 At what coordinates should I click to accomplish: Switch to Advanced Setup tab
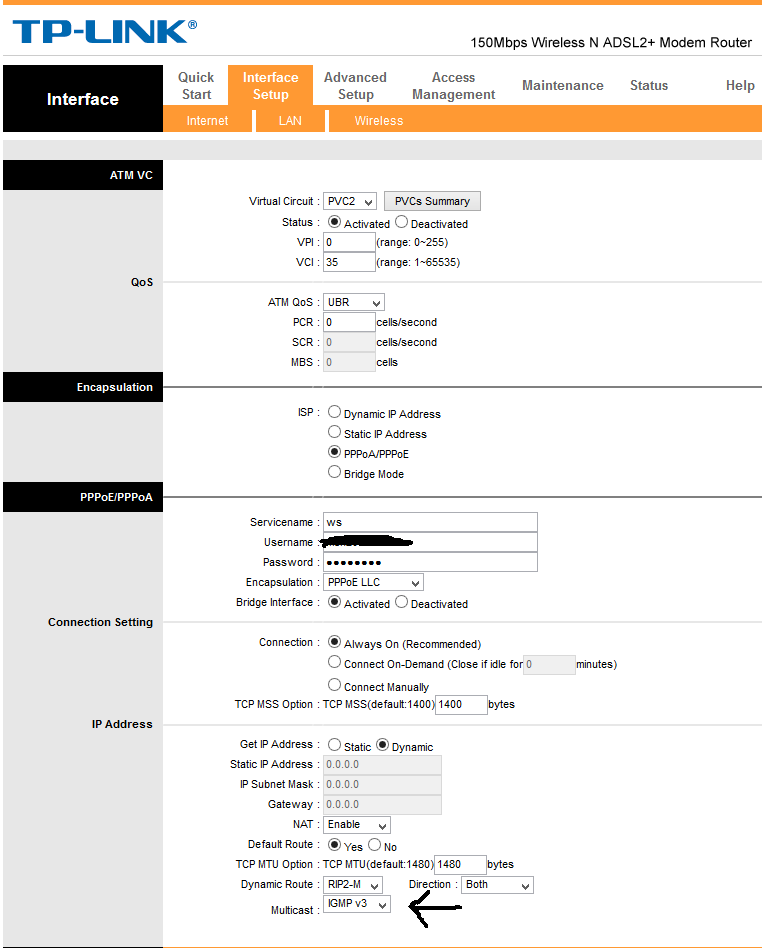355,86
